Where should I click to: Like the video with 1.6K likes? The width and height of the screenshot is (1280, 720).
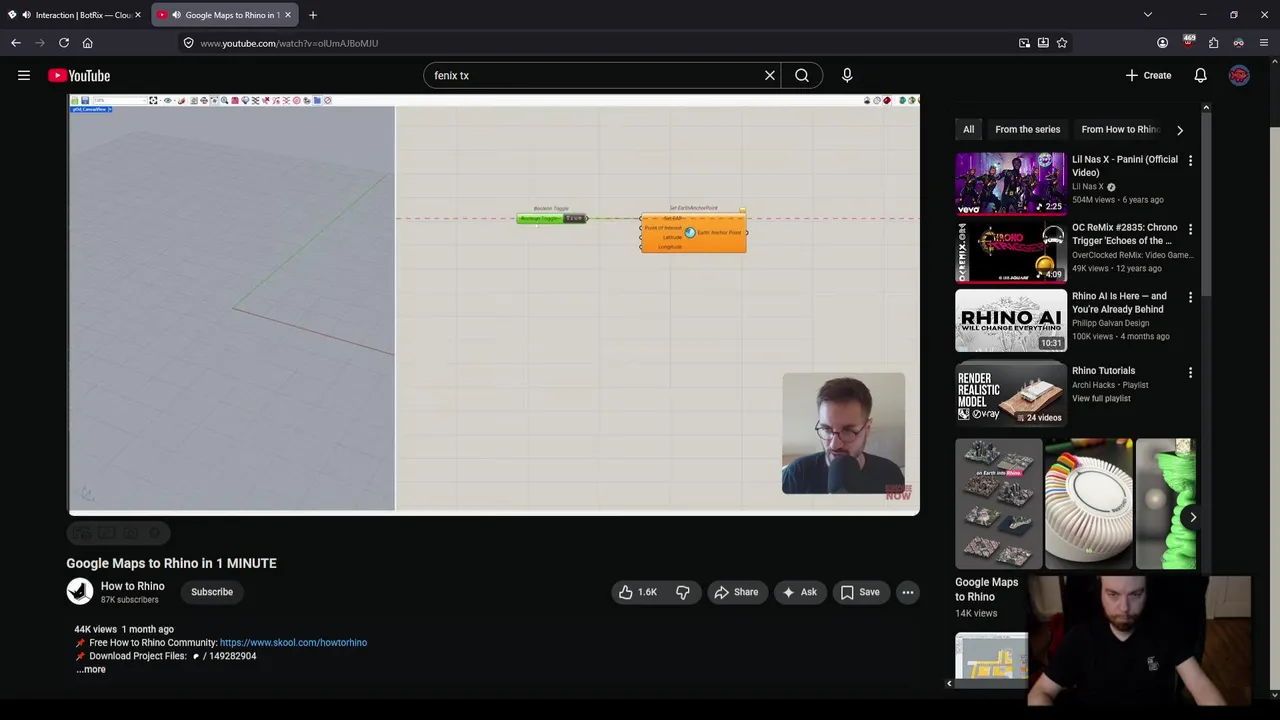click(637, 592)
